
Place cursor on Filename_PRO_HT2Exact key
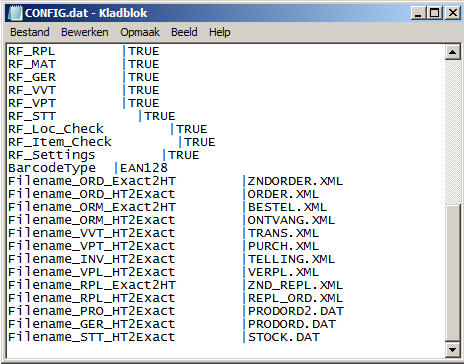coord(91,311)
